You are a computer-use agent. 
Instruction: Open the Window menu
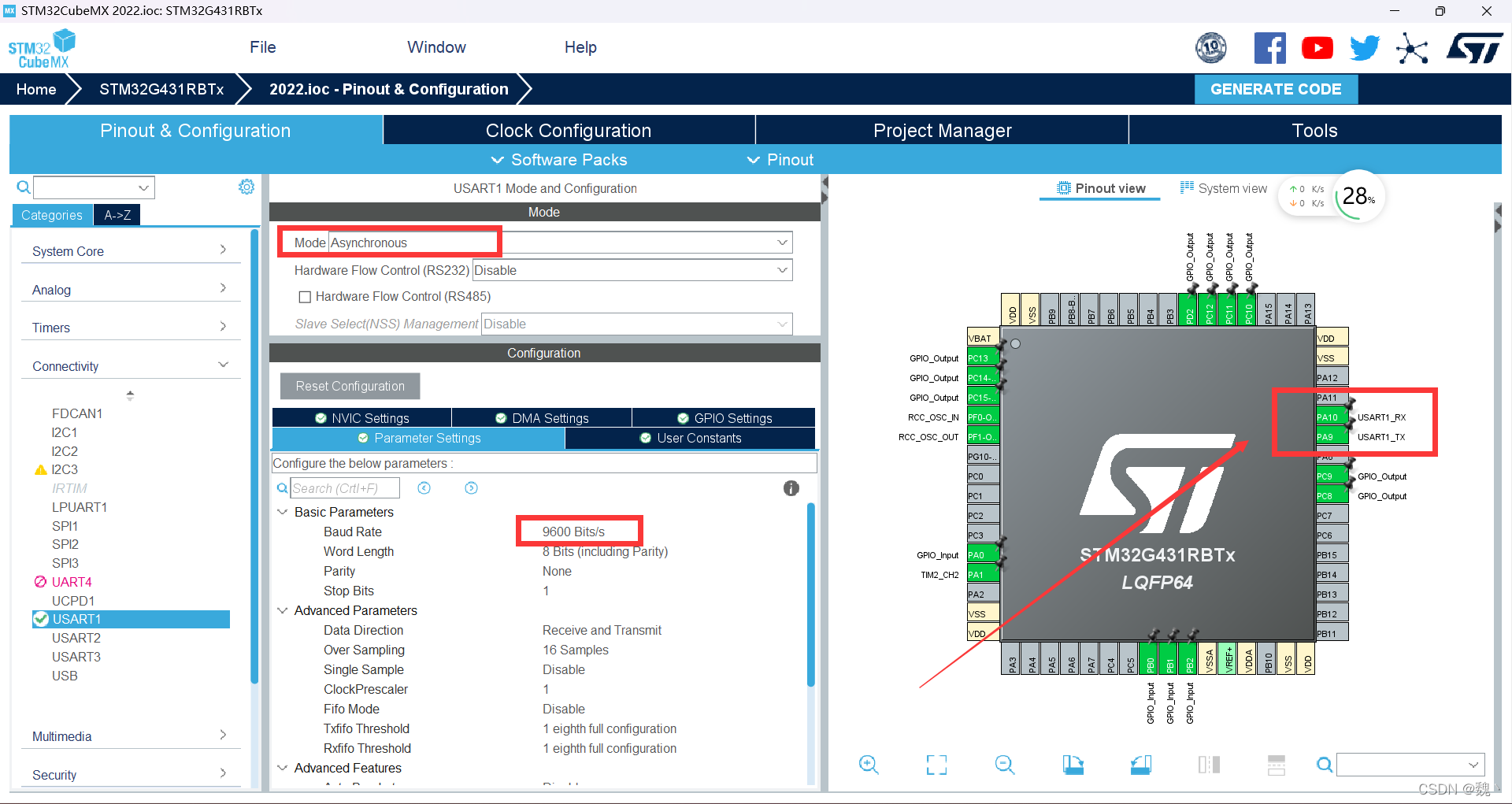click(436, 47)
